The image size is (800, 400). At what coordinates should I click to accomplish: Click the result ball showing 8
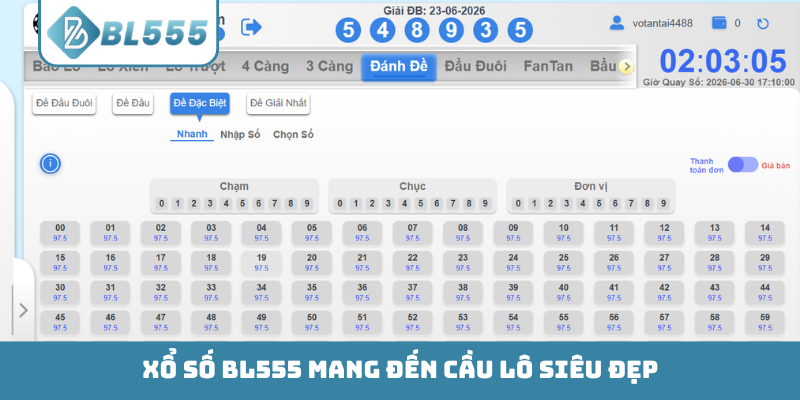point(417,31)
